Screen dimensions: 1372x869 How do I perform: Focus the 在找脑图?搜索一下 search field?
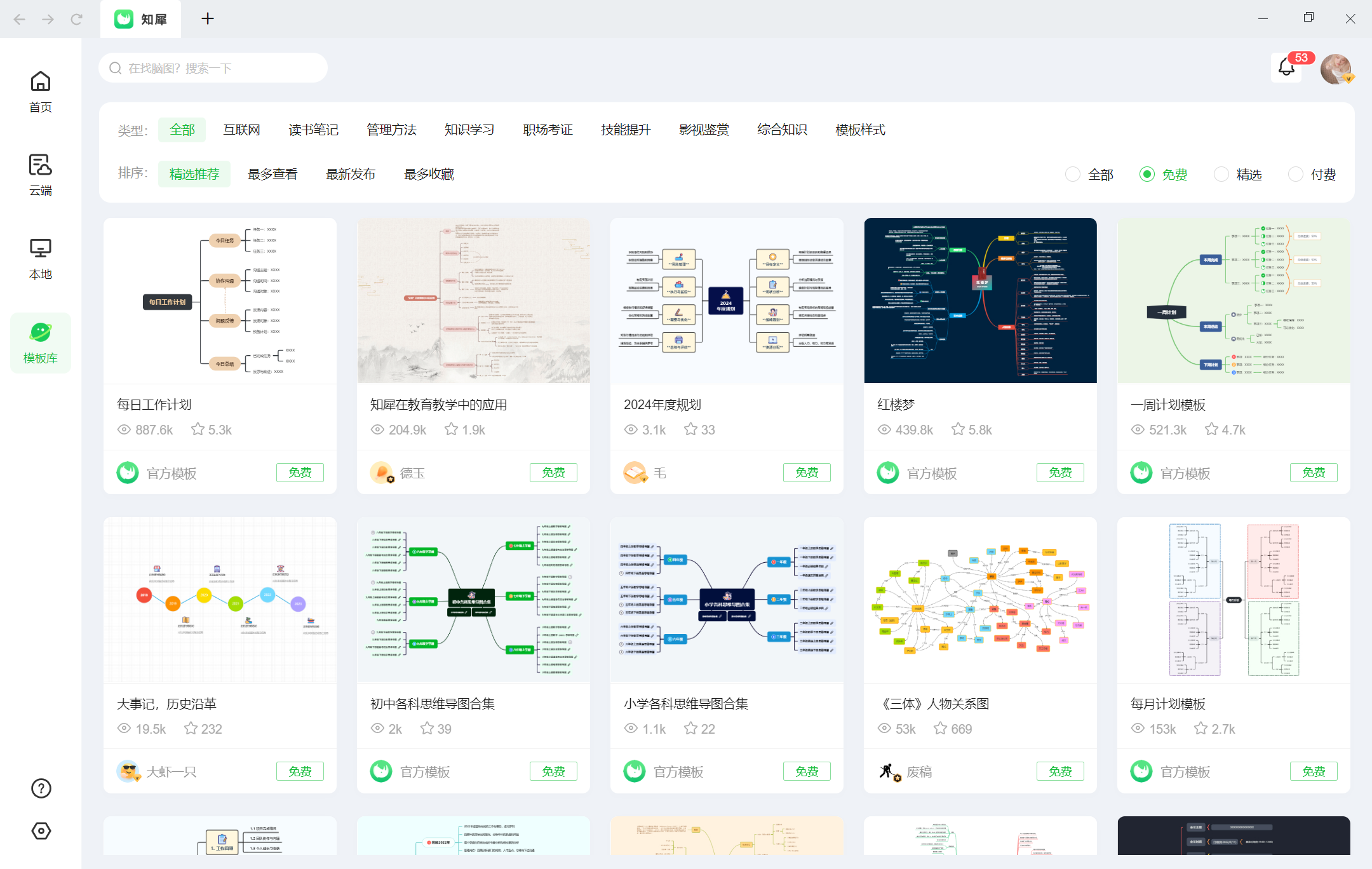pyautogui.click(x=213, y=68)
